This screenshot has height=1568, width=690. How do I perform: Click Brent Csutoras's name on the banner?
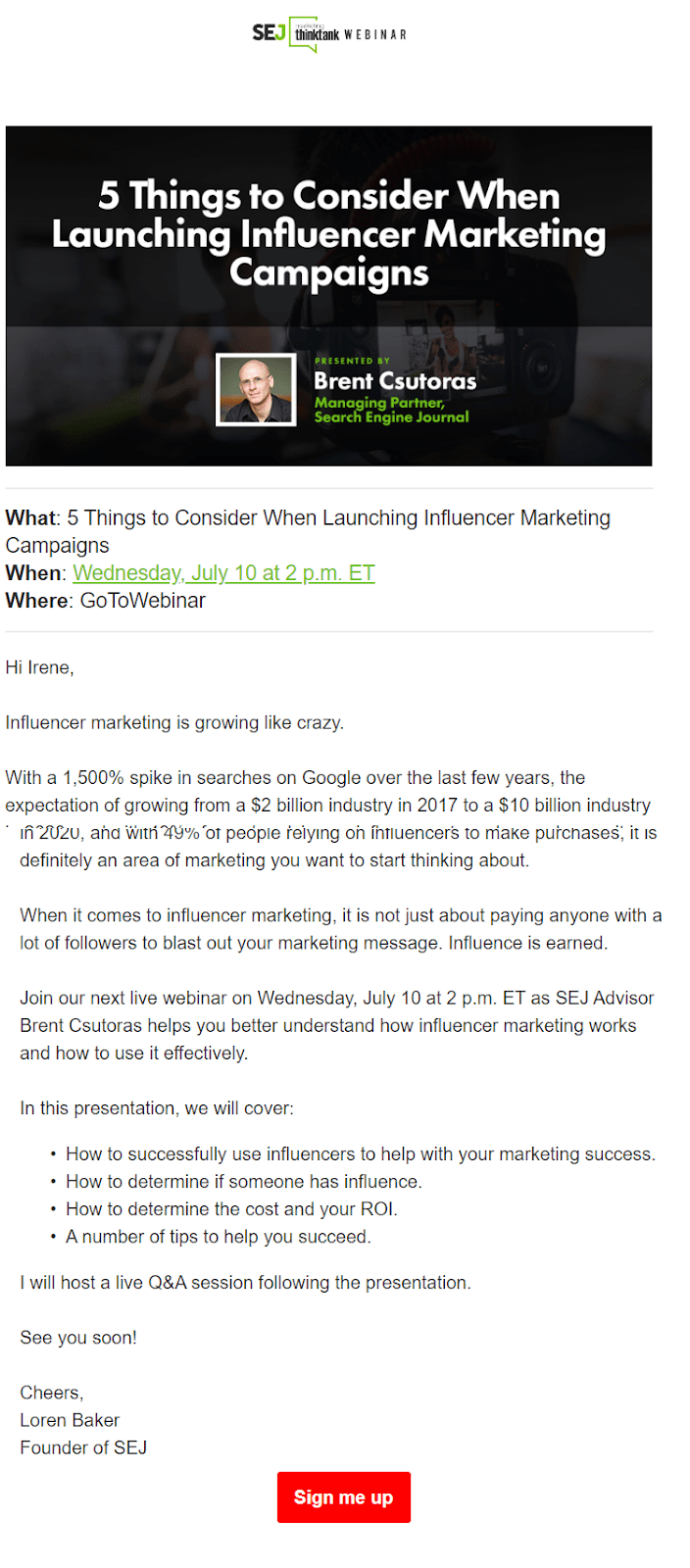395,382
